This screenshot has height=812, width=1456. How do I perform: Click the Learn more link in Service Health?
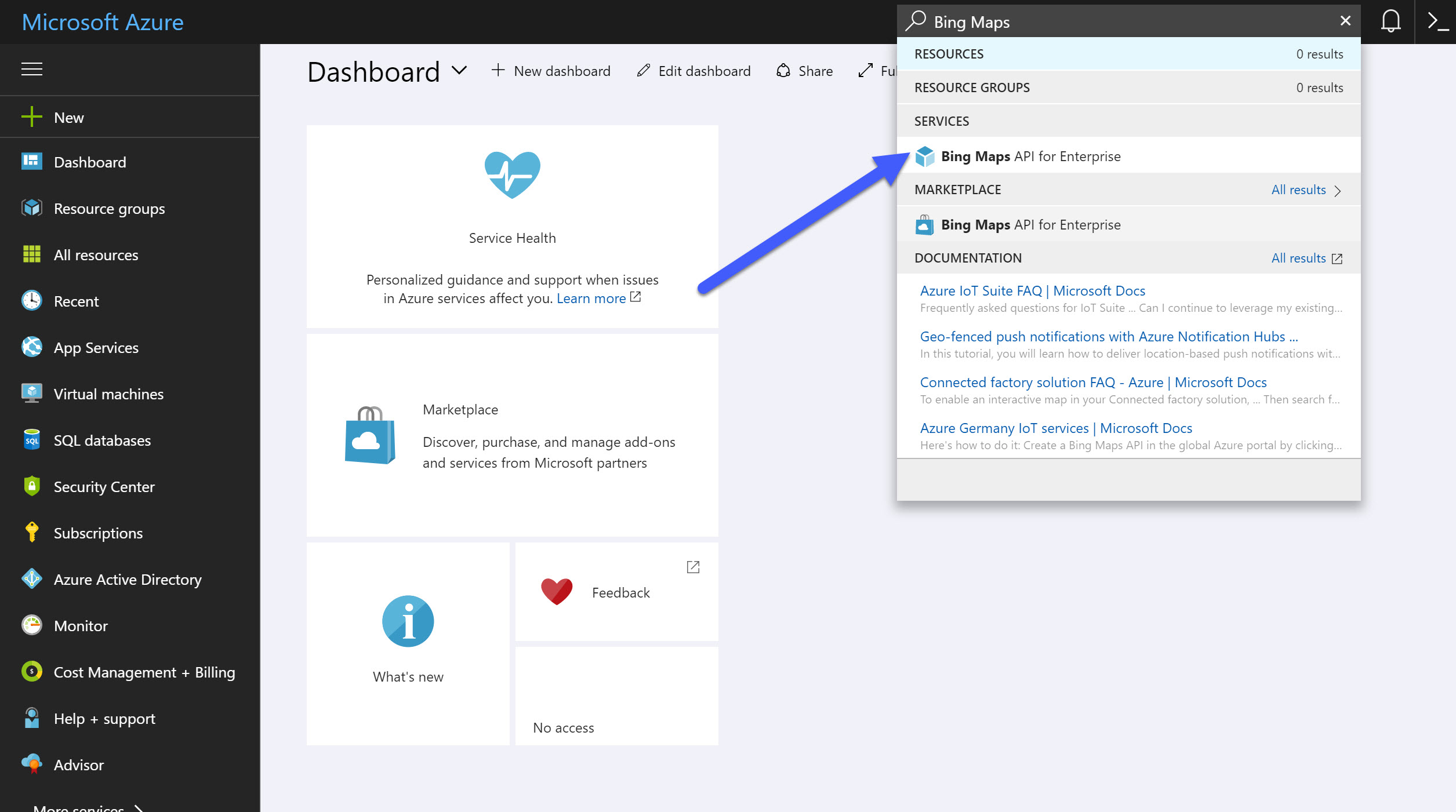coord(591,298)
